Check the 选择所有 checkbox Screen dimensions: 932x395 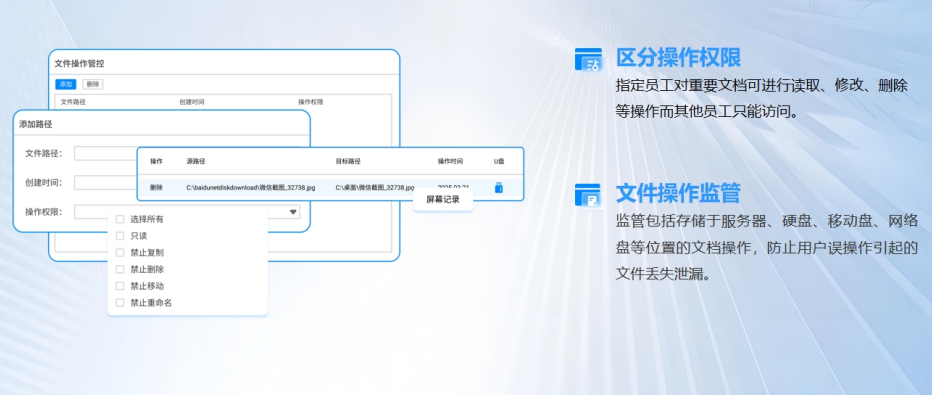click(x=120, y=219)
